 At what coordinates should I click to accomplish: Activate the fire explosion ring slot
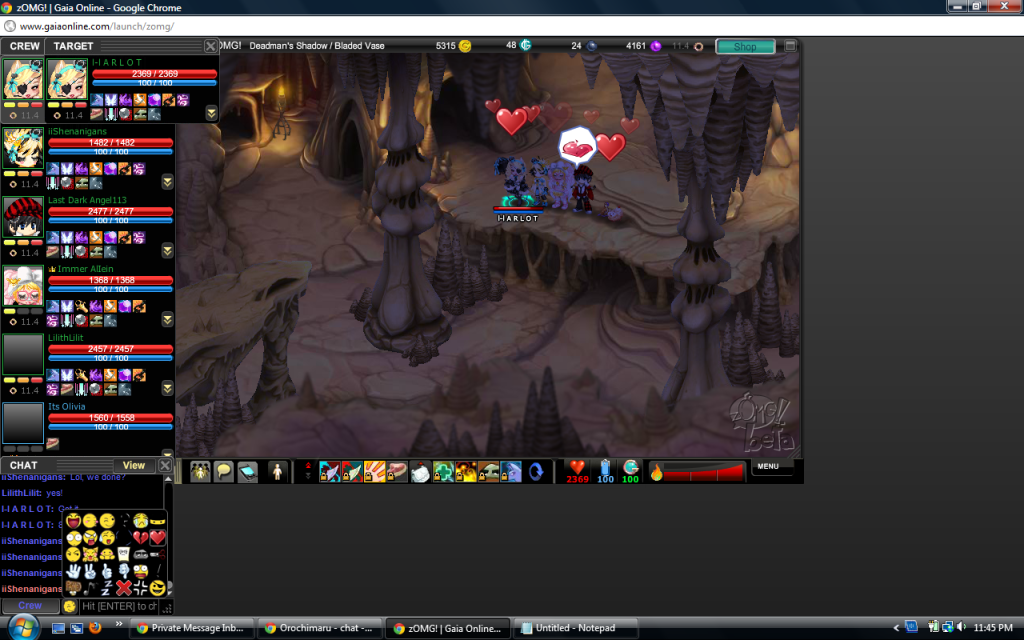click(x=466, y=472)
